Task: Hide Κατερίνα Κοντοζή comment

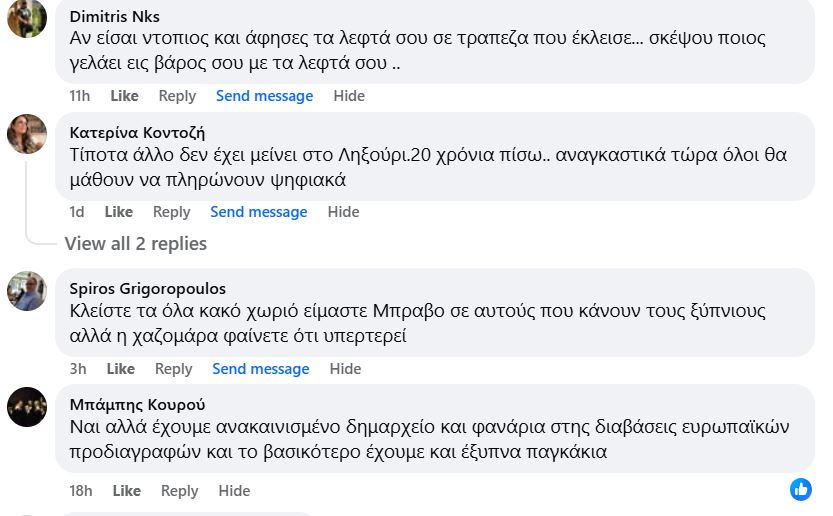Action: click(343, 212)
